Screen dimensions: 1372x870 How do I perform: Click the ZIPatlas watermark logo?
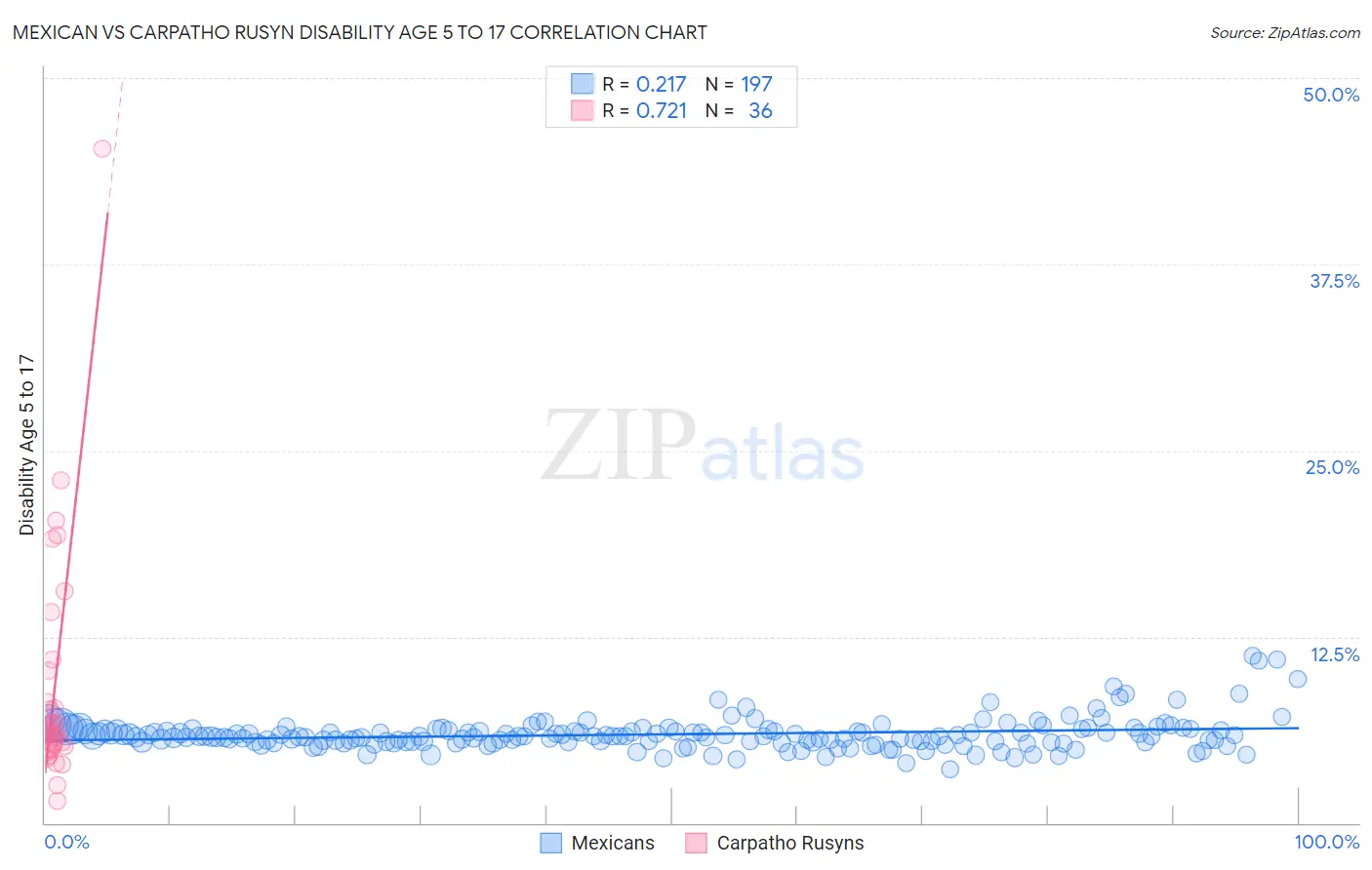[x=703, y=445]
